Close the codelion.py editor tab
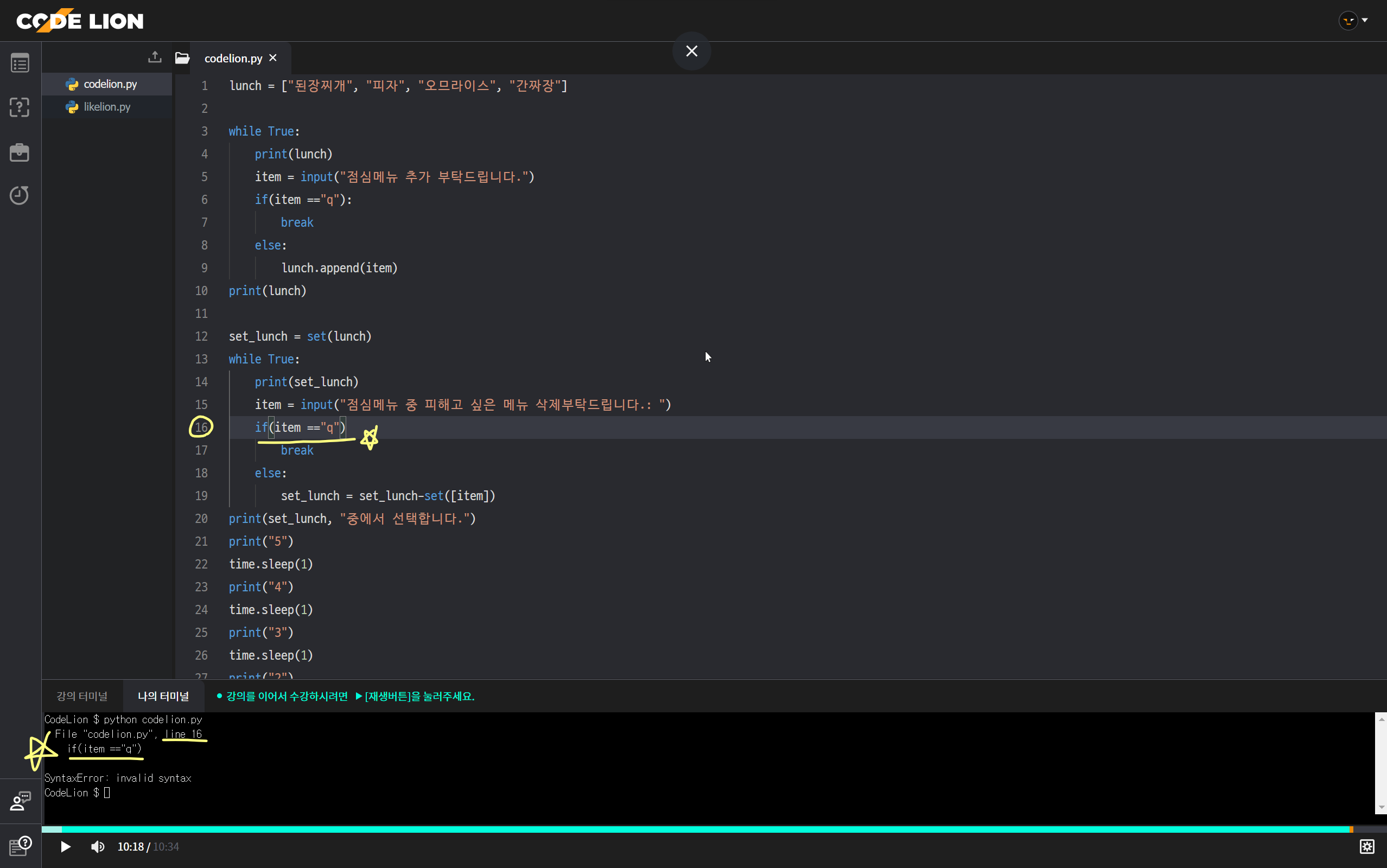The image size is (1387, 868). point(273,58)
